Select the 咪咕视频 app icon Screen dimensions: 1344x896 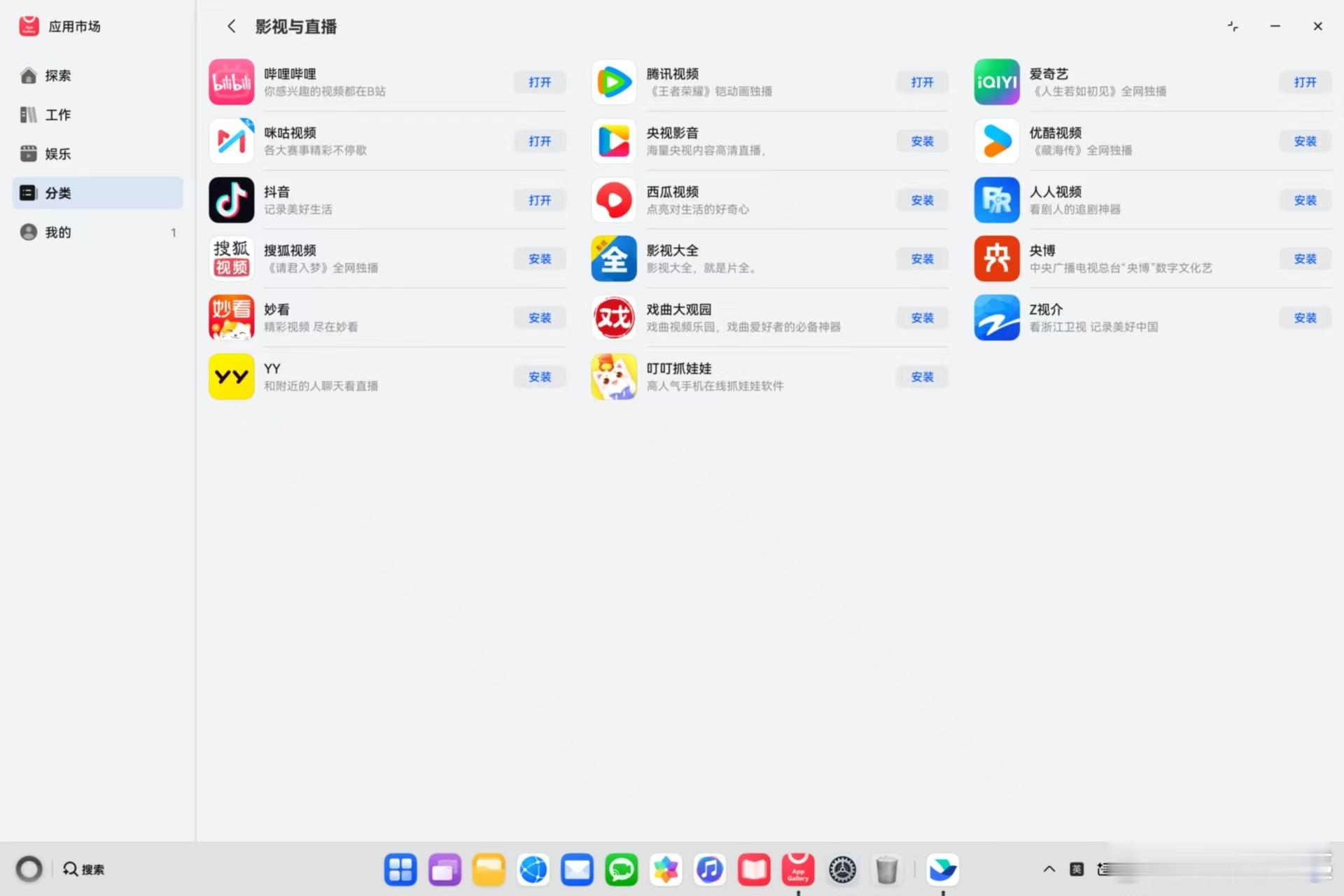tap(231, 141)
